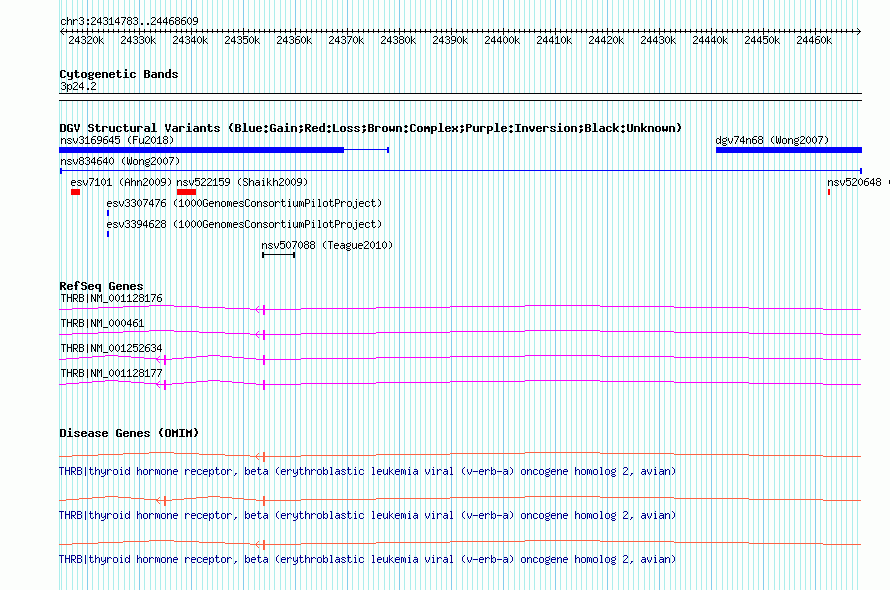Click the Disease Genes (OMIM) track heading
The width and height of the screenshot is (890, 590).
click(x=129, y=433)
